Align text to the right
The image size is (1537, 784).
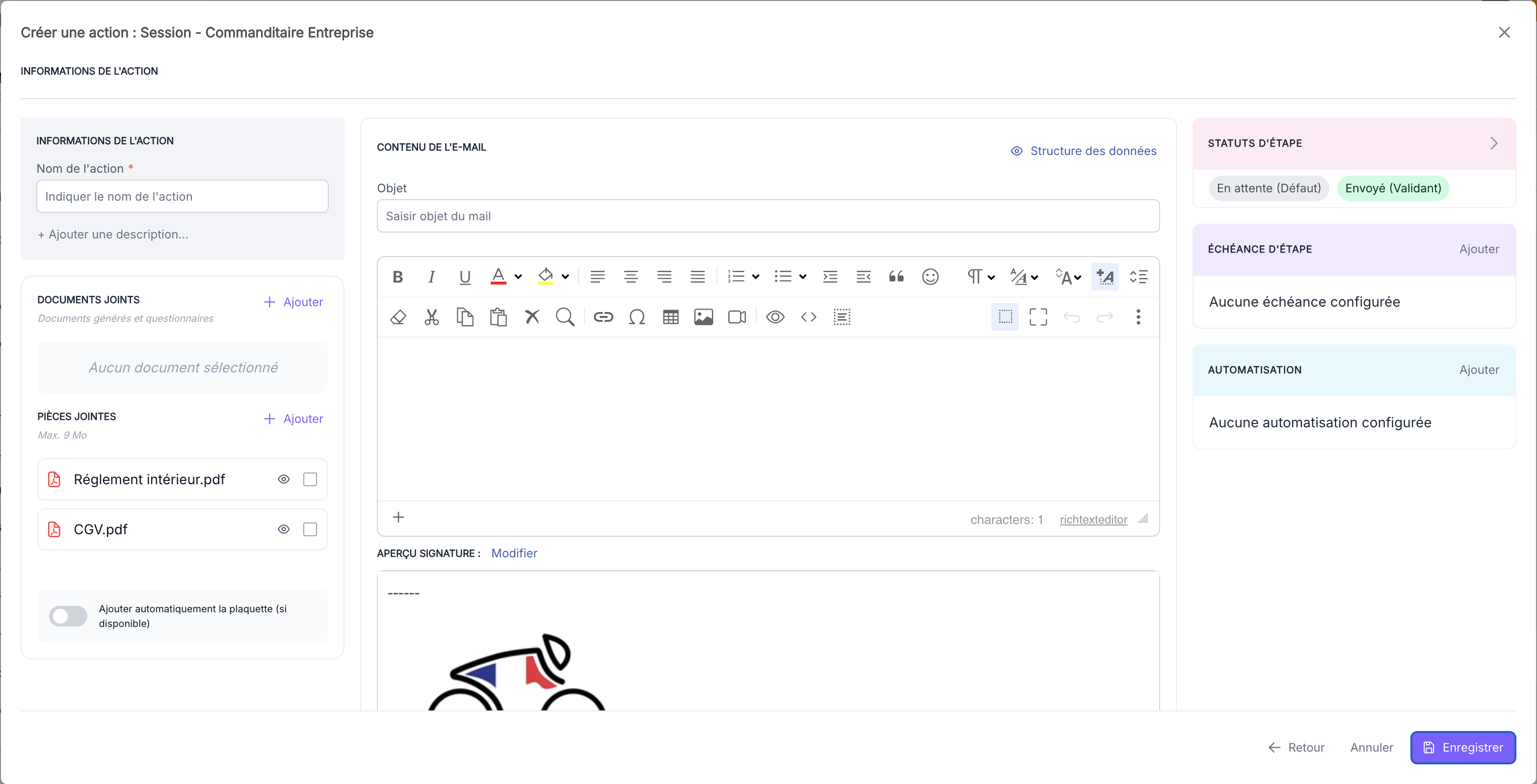pos(664,277)
